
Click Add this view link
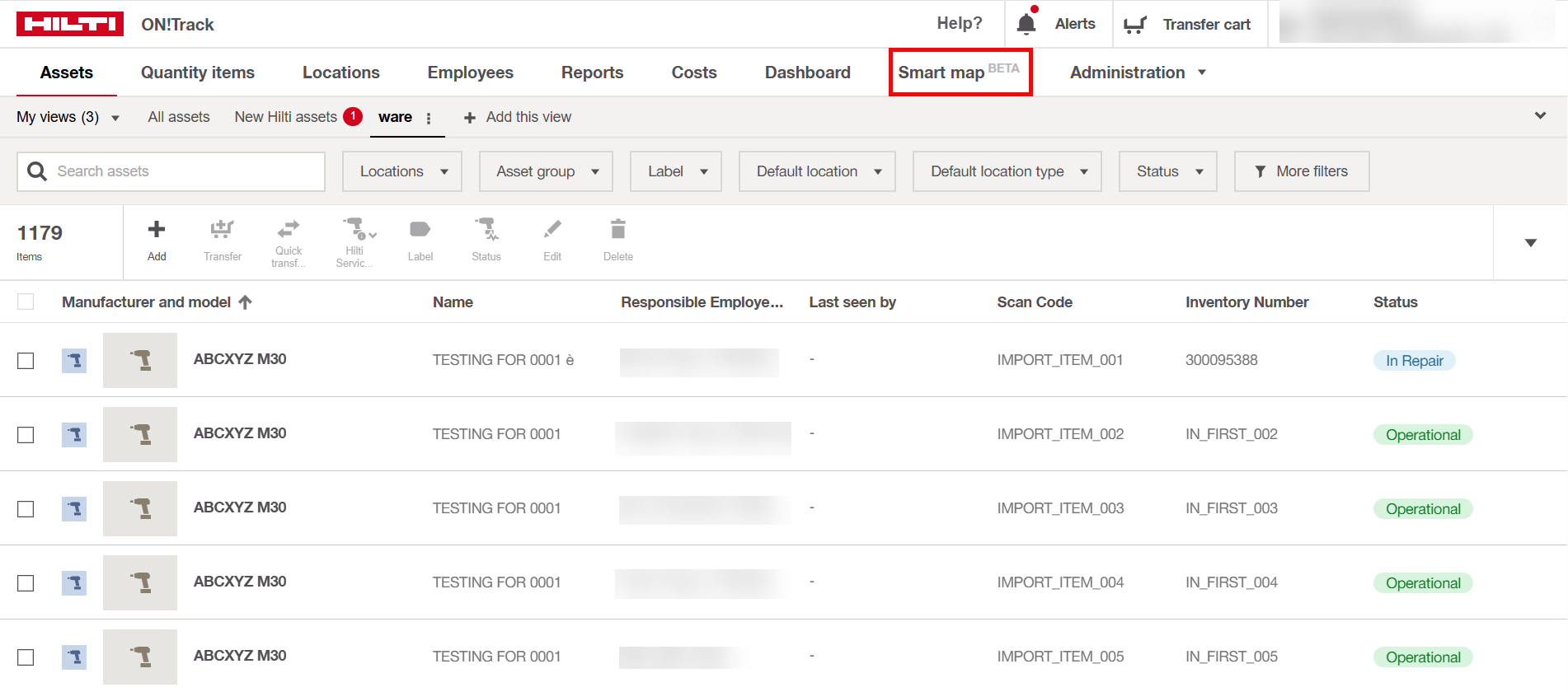[518, 117]
